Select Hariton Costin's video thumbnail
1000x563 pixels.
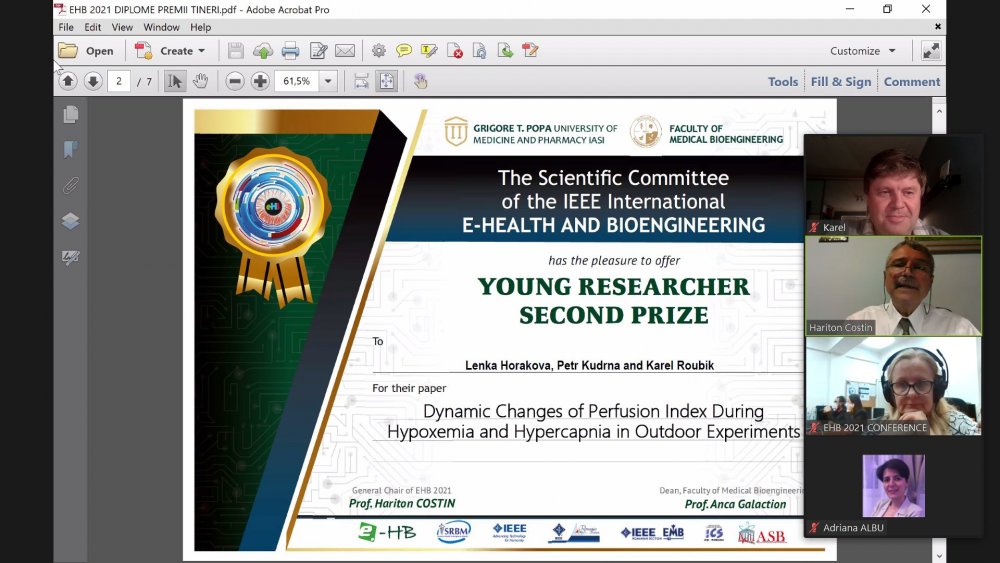point(893,286)
